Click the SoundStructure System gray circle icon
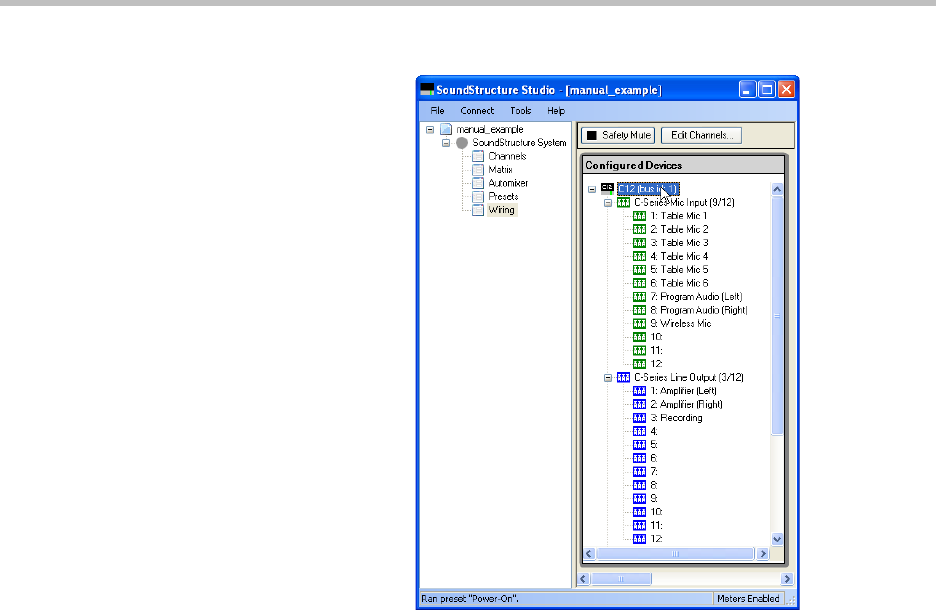 pos(462,143)
